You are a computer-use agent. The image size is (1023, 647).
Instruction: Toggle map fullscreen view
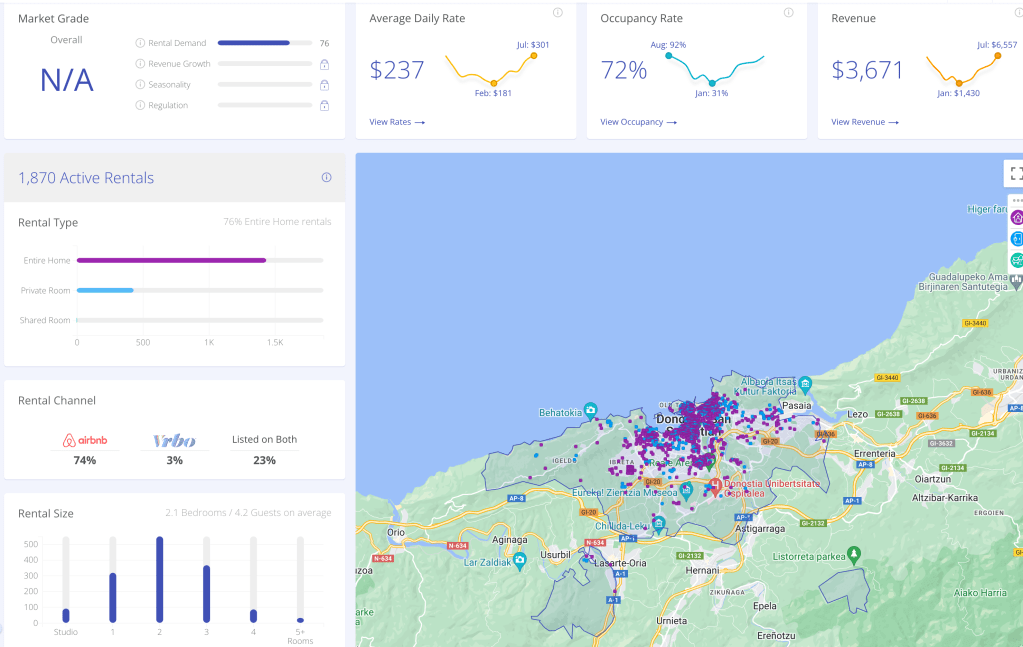(1016, 173)
